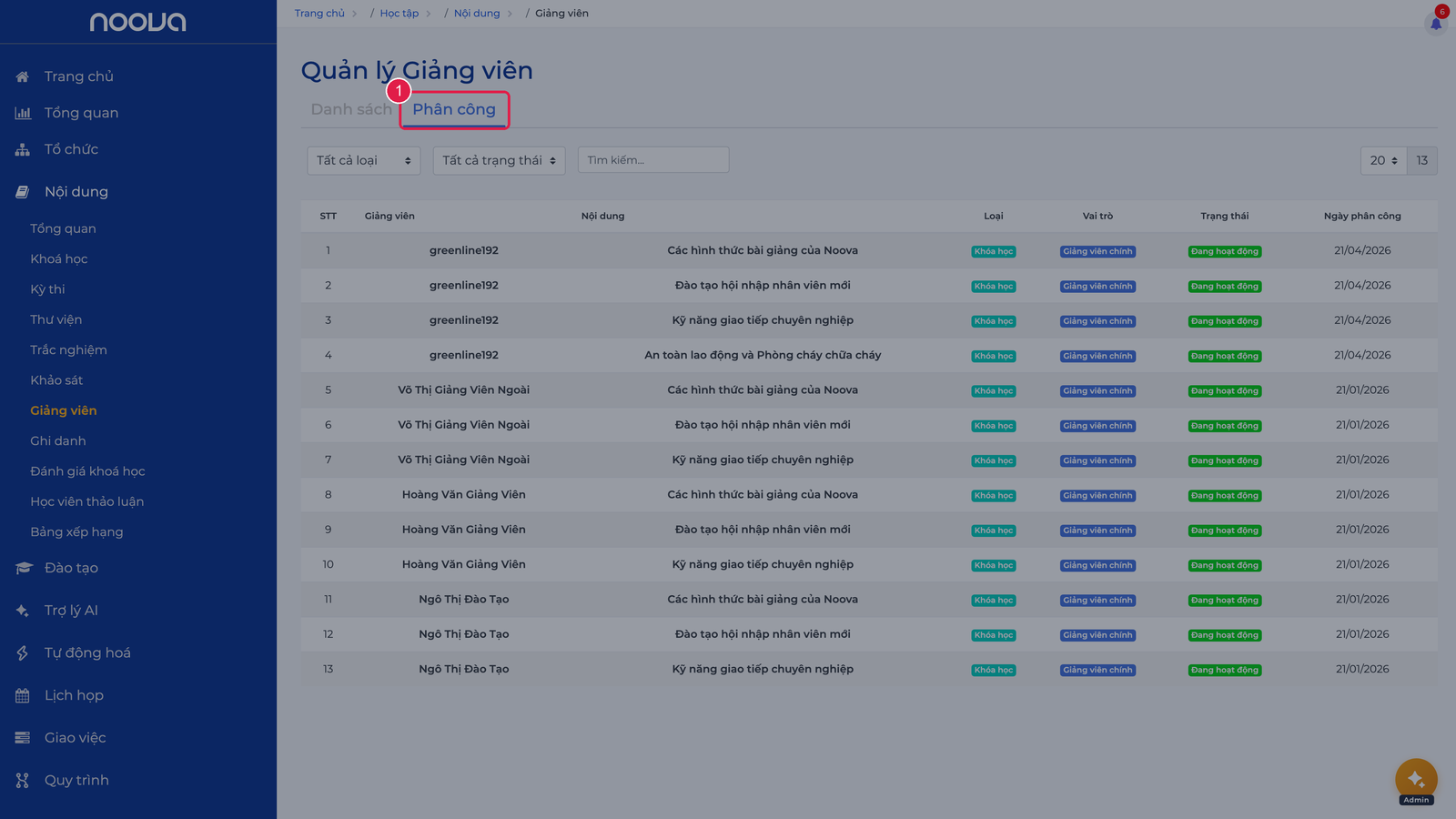Screen dimensions: 1456x819
Task: Click the Học tập breadcrumb link
Action: (x=399, y=13)
